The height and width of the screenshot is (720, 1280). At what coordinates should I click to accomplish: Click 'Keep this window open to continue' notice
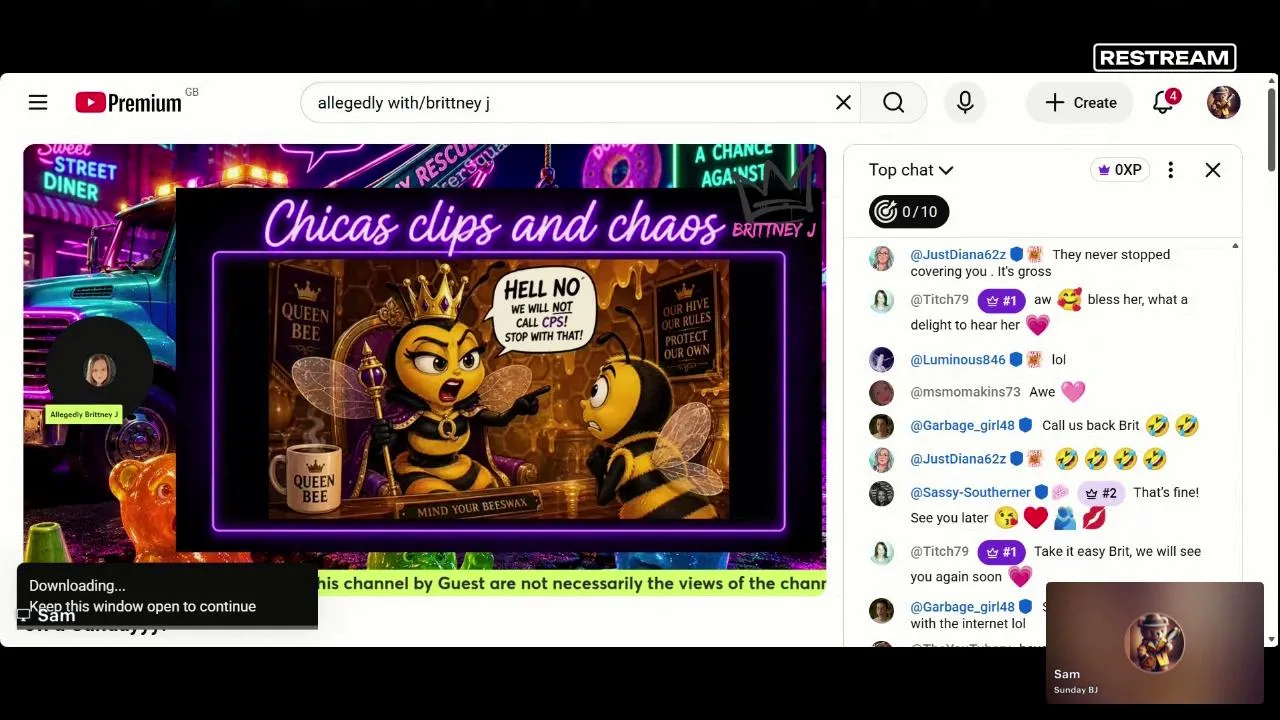point(142,606)
